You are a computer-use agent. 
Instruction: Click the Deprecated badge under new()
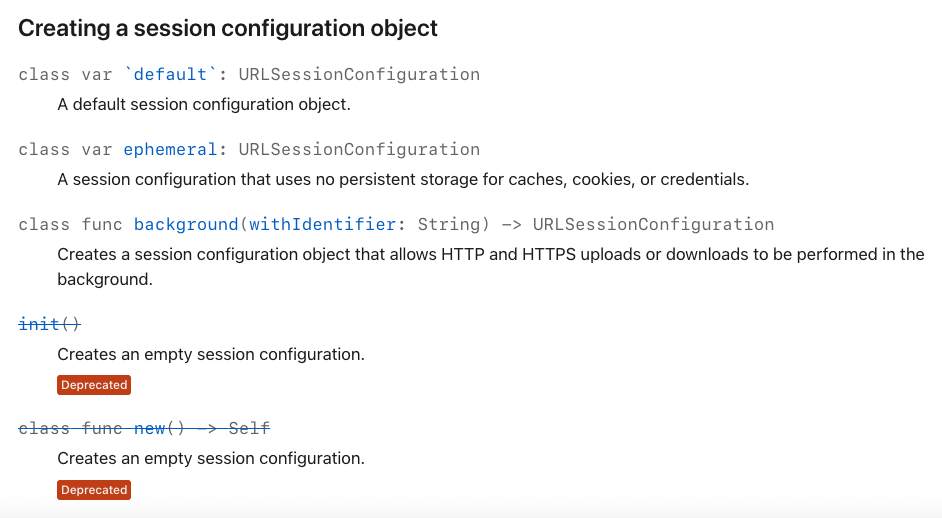coord(94,490)
